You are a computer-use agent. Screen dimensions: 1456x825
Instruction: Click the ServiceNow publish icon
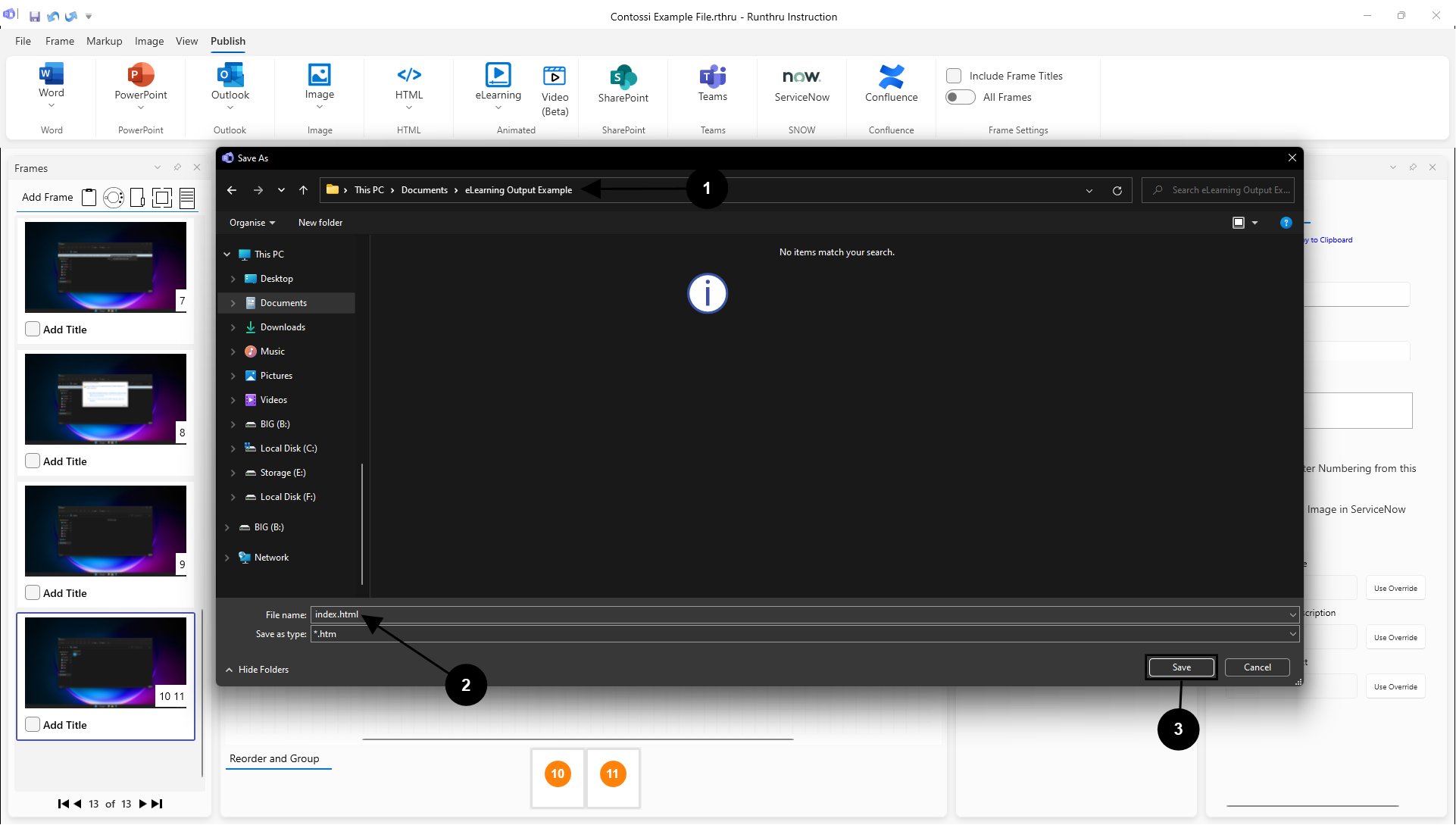pyautogui.click(x=801, y=77)
